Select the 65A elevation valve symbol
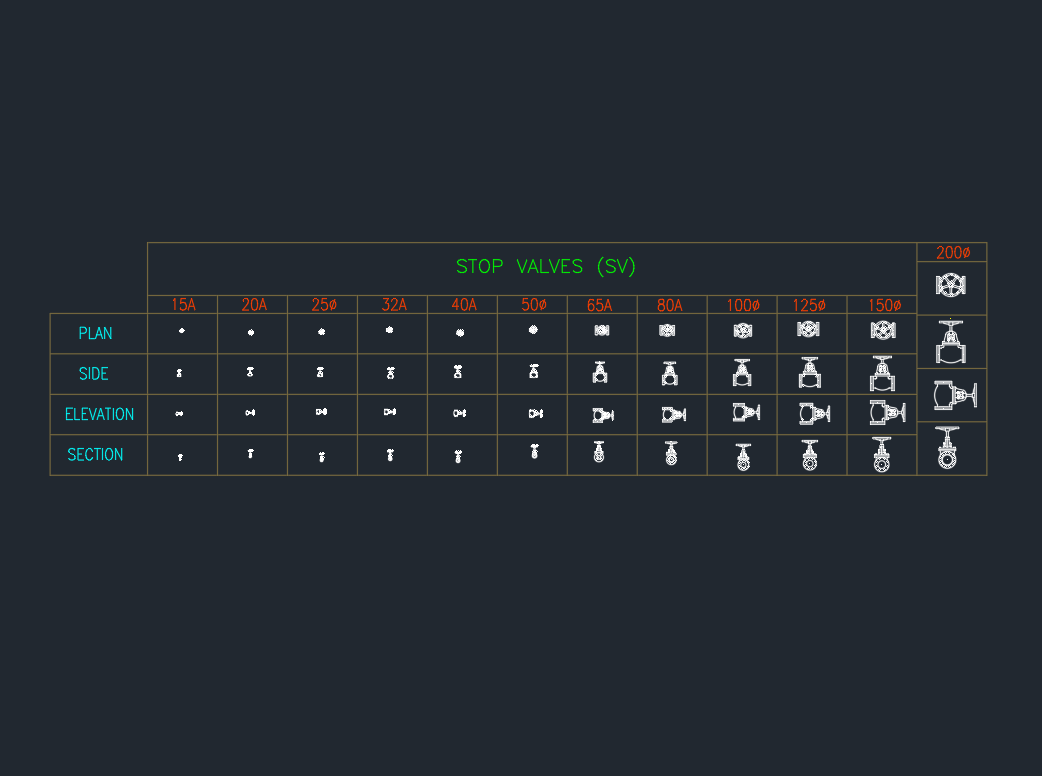1042x776 pixels. (601, 414)
